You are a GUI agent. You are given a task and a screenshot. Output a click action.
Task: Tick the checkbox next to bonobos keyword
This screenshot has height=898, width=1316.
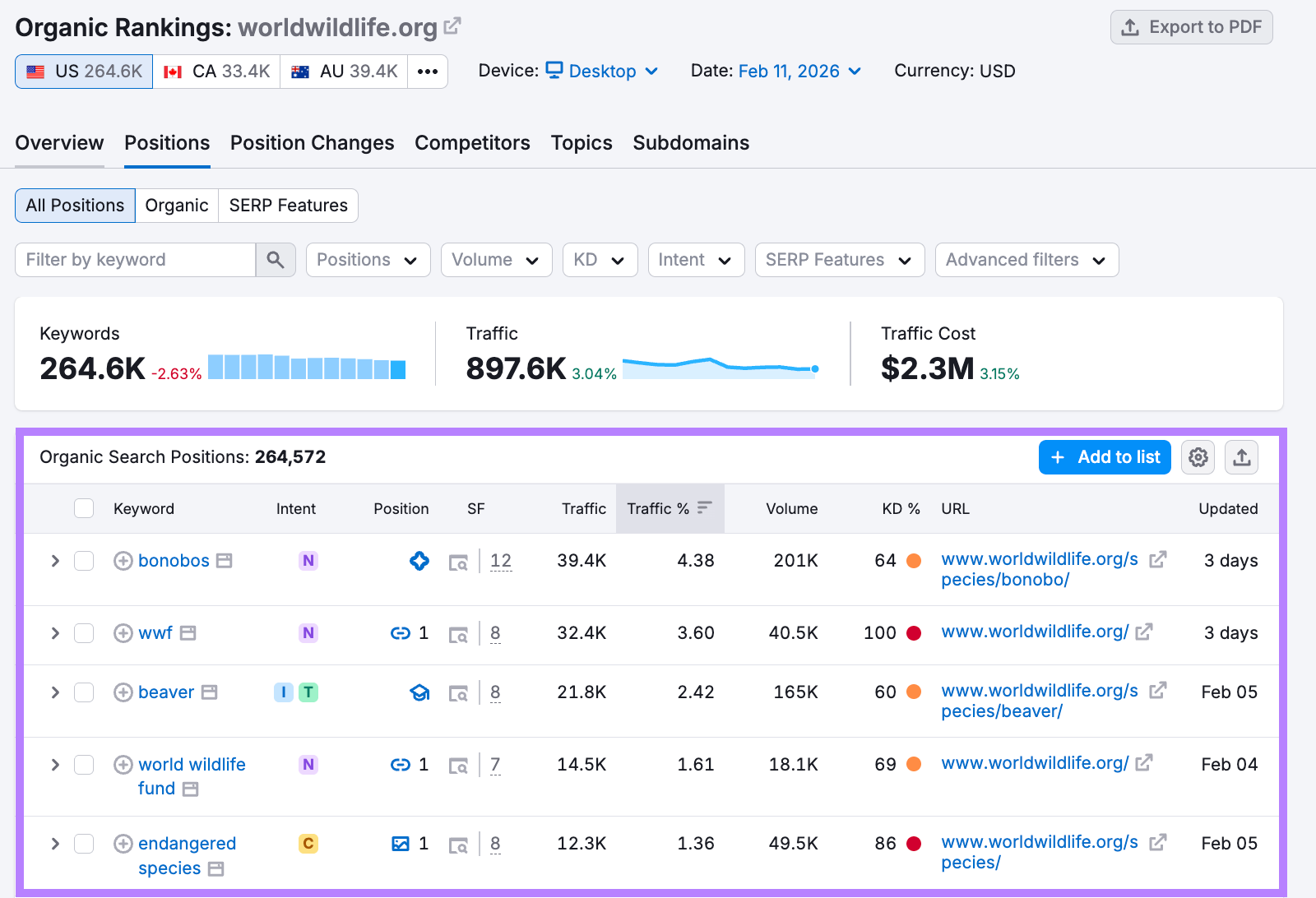pyautogui.click(x=83, y=561)
